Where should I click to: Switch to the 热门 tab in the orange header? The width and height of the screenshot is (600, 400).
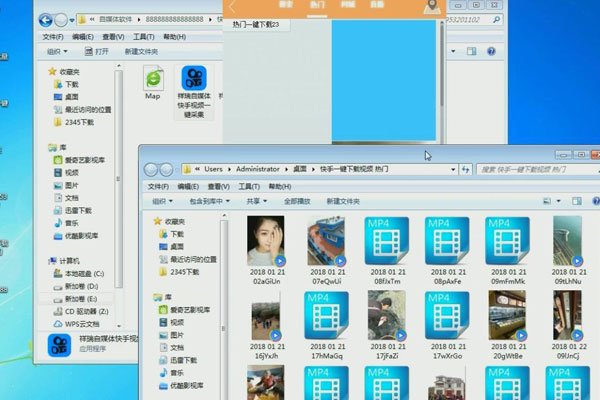(317, 5)
